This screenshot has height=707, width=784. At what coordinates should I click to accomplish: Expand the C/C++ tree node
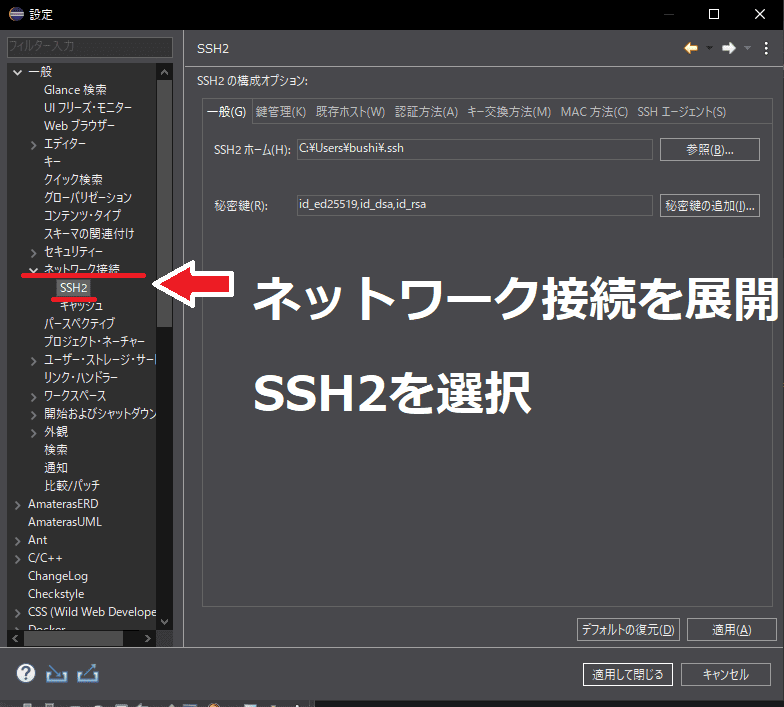click(18, 558)
